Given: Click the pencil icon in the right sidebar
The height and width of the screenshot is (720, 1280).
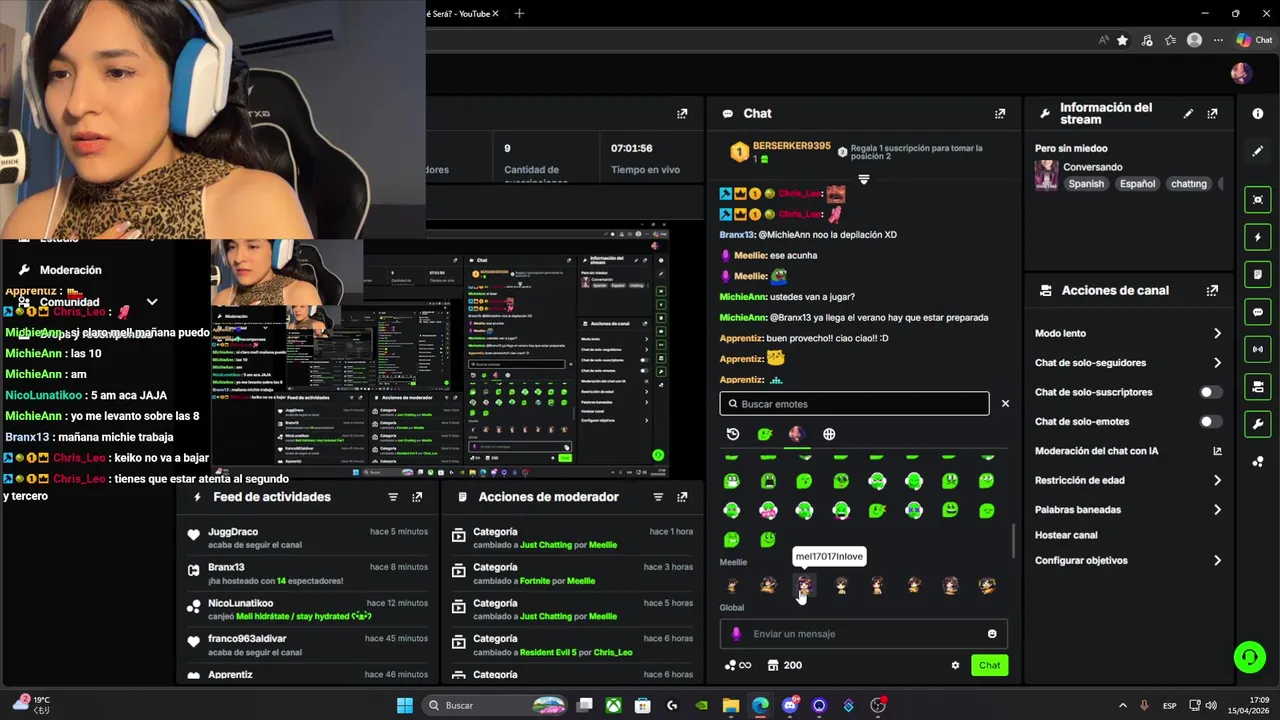Looking at the screenshot, I should tap(1258, 151).
